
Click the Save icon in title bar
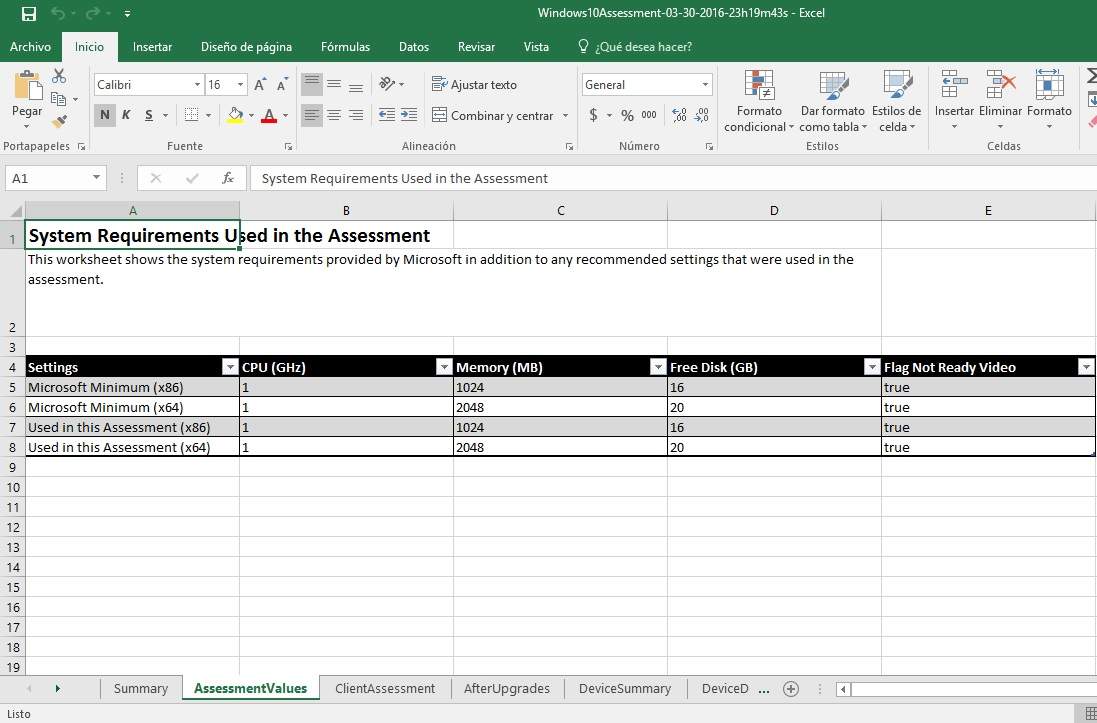(x=28, y=14)
